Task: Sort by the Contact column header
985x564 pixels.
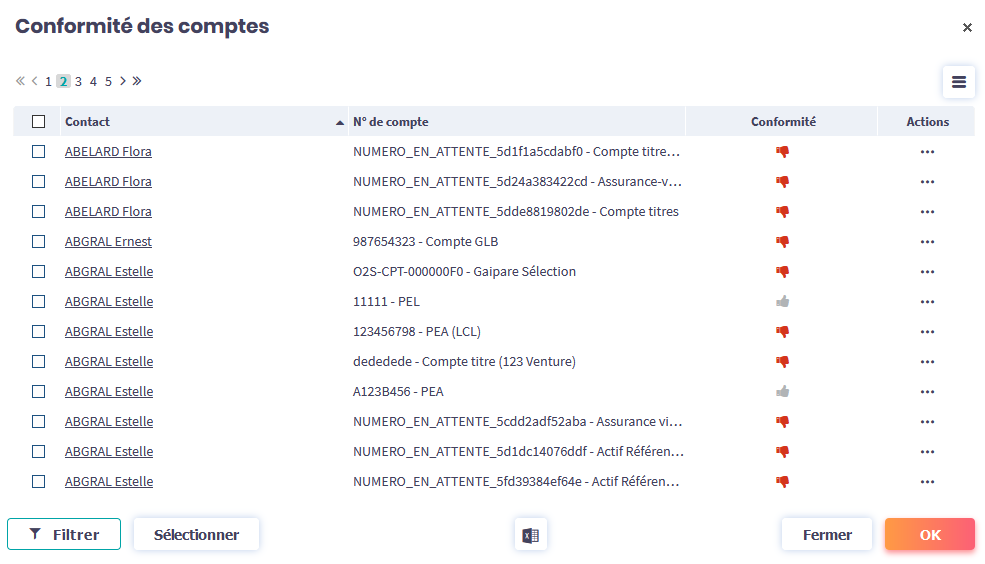Action: pos(88,122)
